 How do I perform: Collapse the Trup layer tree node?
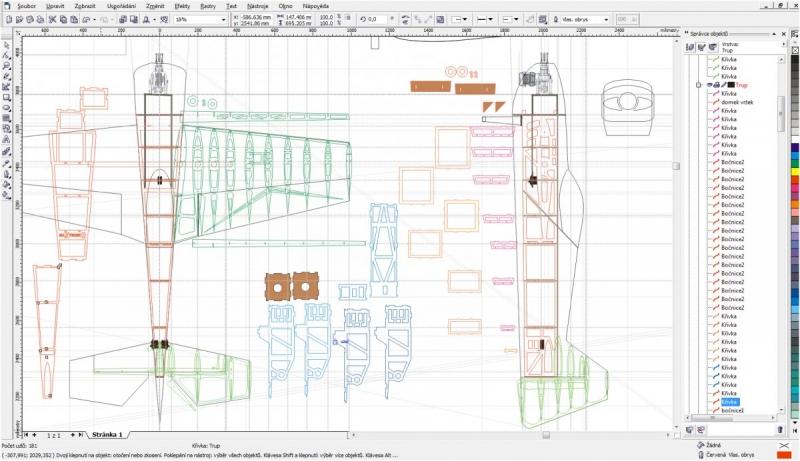click(x=698, y=86)
